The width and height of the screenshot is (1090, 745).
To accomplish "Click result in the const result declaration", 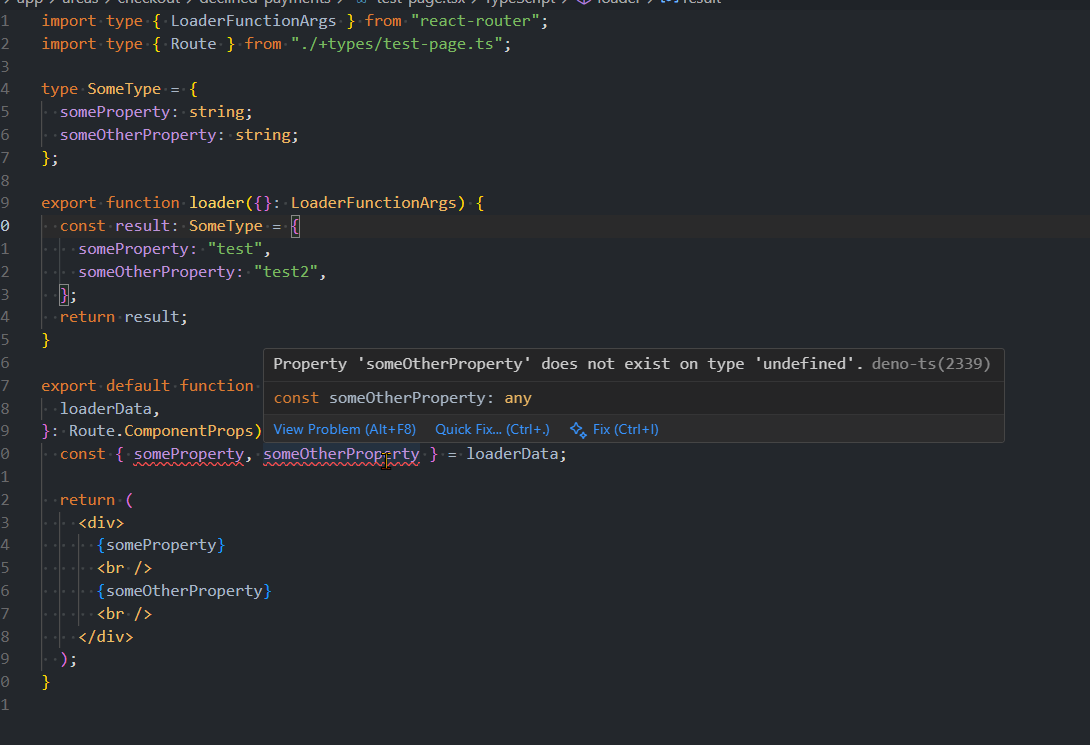I will [x=143, y=226].
